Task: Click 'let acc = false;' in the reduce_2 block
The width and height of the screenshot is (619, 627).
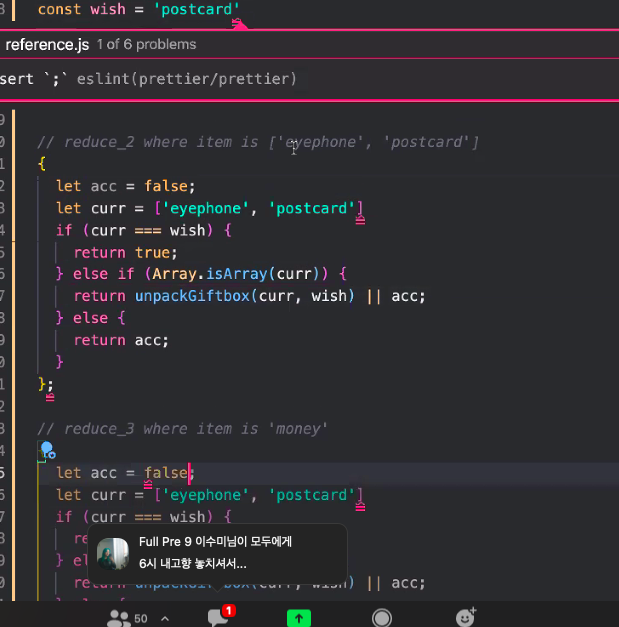Action: point(126,186)
